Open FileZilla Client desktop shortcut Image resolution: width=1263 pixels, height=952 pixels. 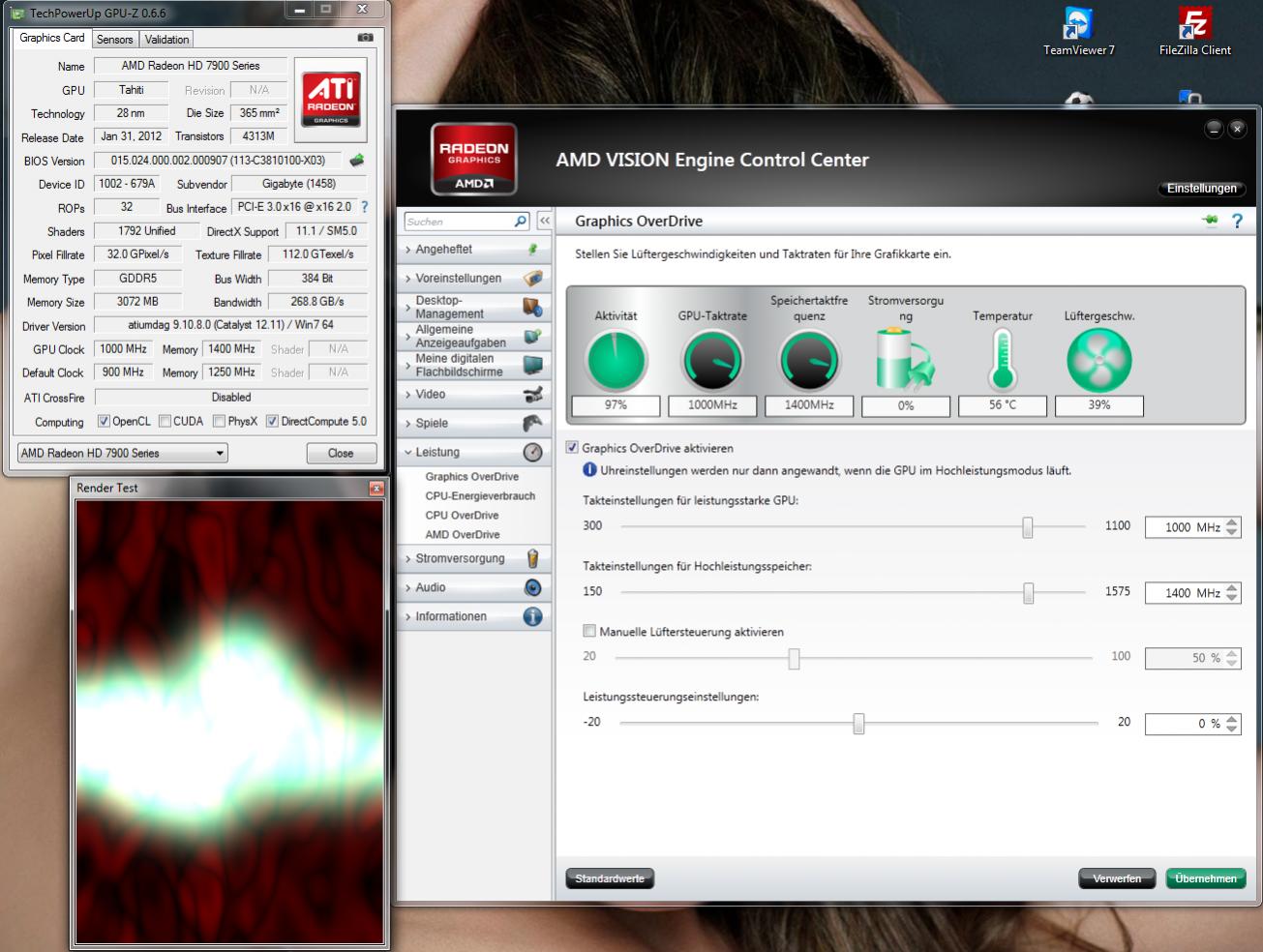coord(1195,31)
